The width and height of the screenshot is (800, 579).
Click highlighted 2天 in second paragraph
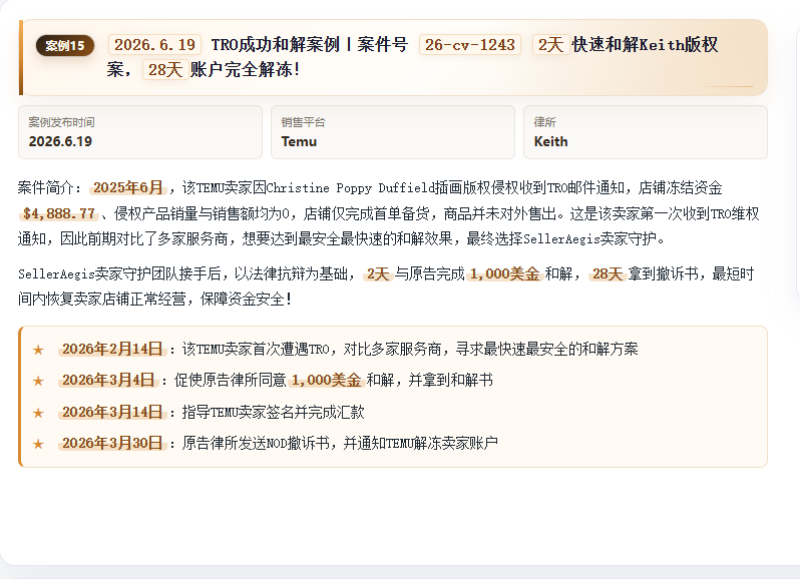(378, 274)
